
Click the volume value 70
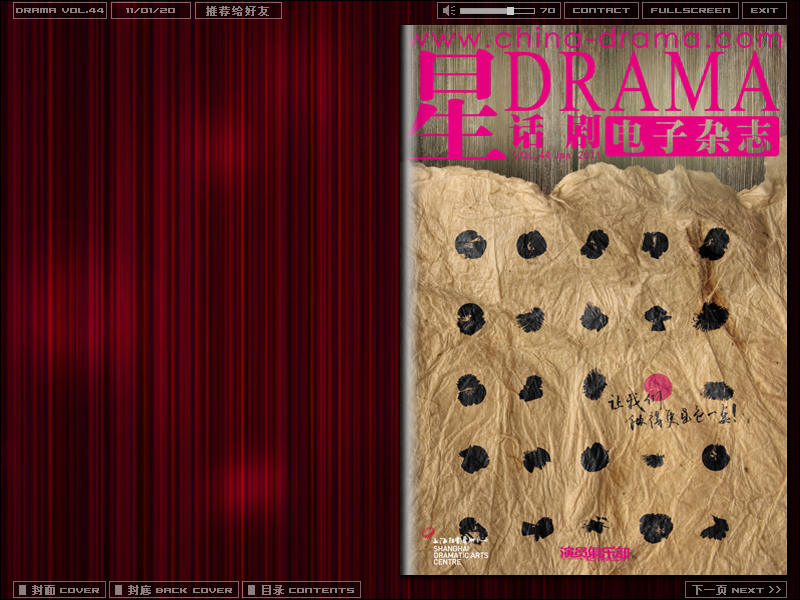(x=547, y=10)
